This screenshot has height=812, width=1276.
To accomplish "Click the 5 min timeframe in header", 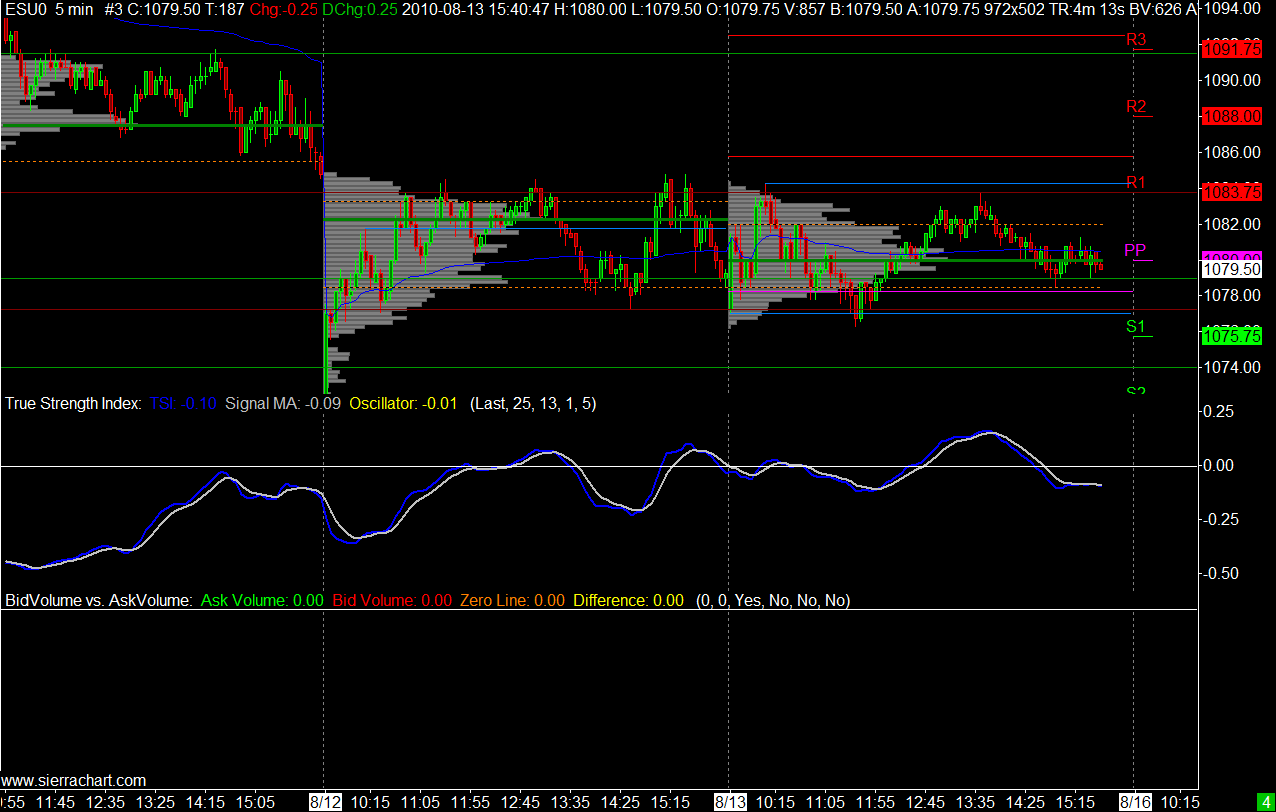I will 75,10.
